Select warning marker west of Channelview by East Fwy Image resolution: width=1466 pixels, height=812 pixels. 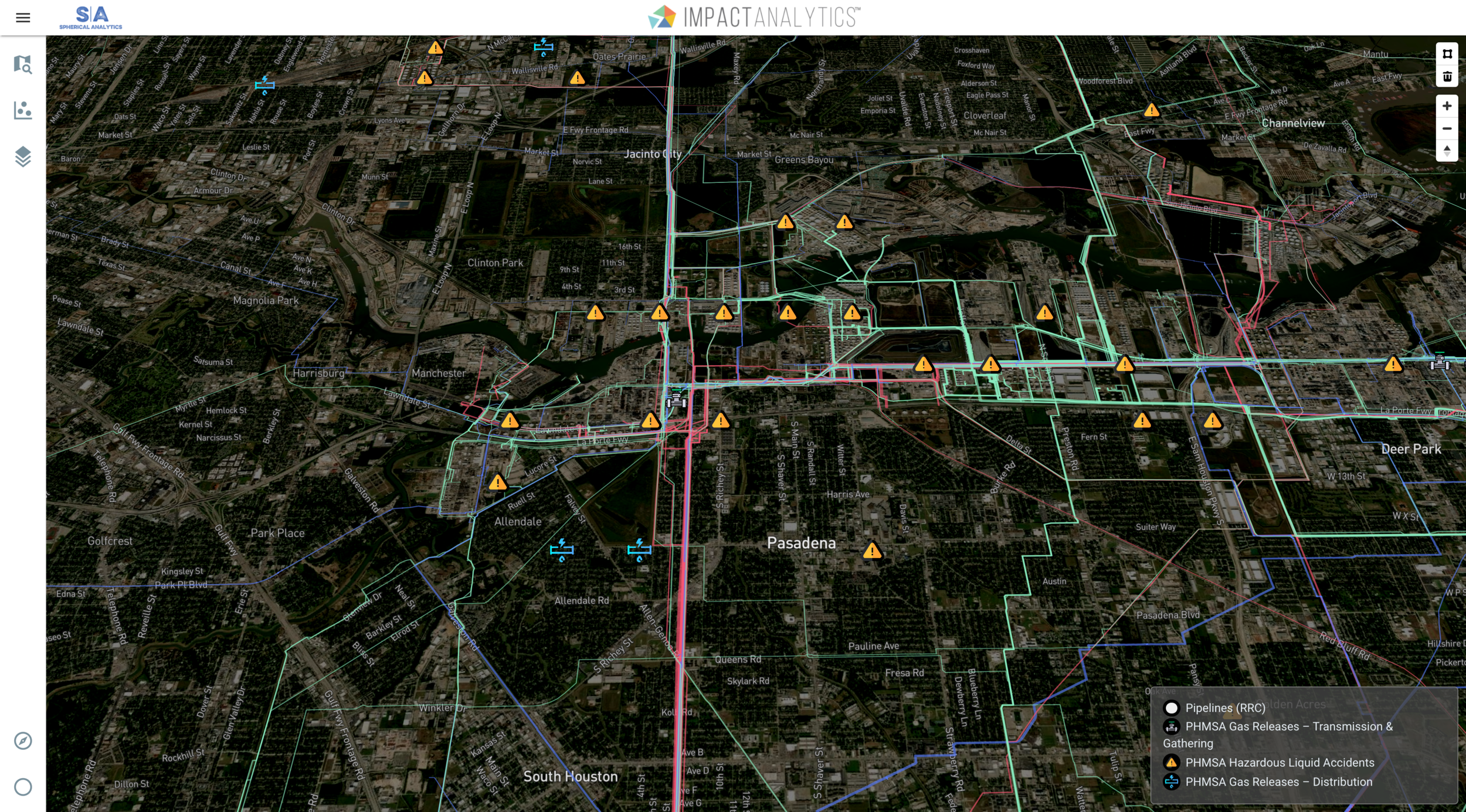pos(1151,110)
